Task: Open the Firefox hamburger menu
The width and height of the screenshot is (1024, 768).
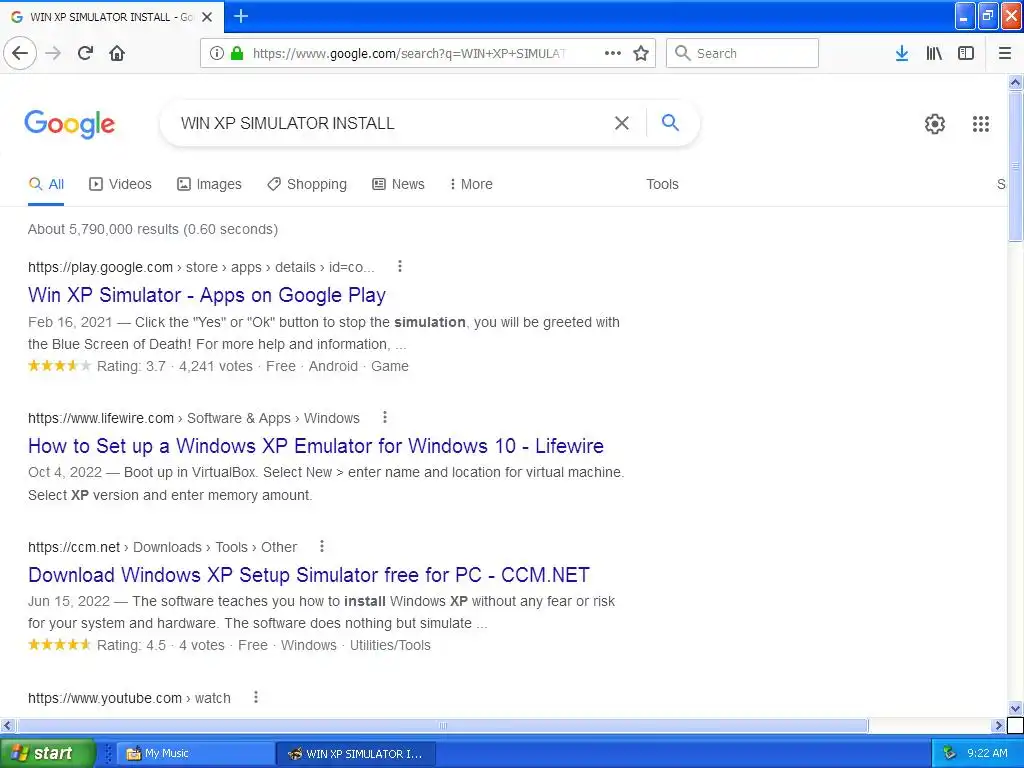Action: click(x=1005, y=54)
